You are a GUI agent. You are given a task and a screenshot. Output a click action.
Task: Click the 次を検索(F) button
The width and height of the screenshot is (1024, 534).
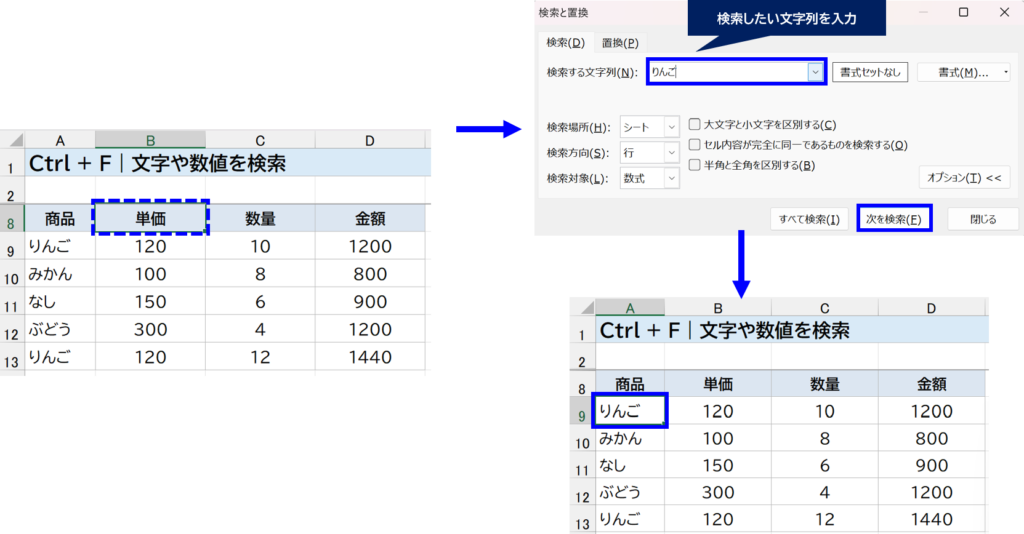coord(893,219)
